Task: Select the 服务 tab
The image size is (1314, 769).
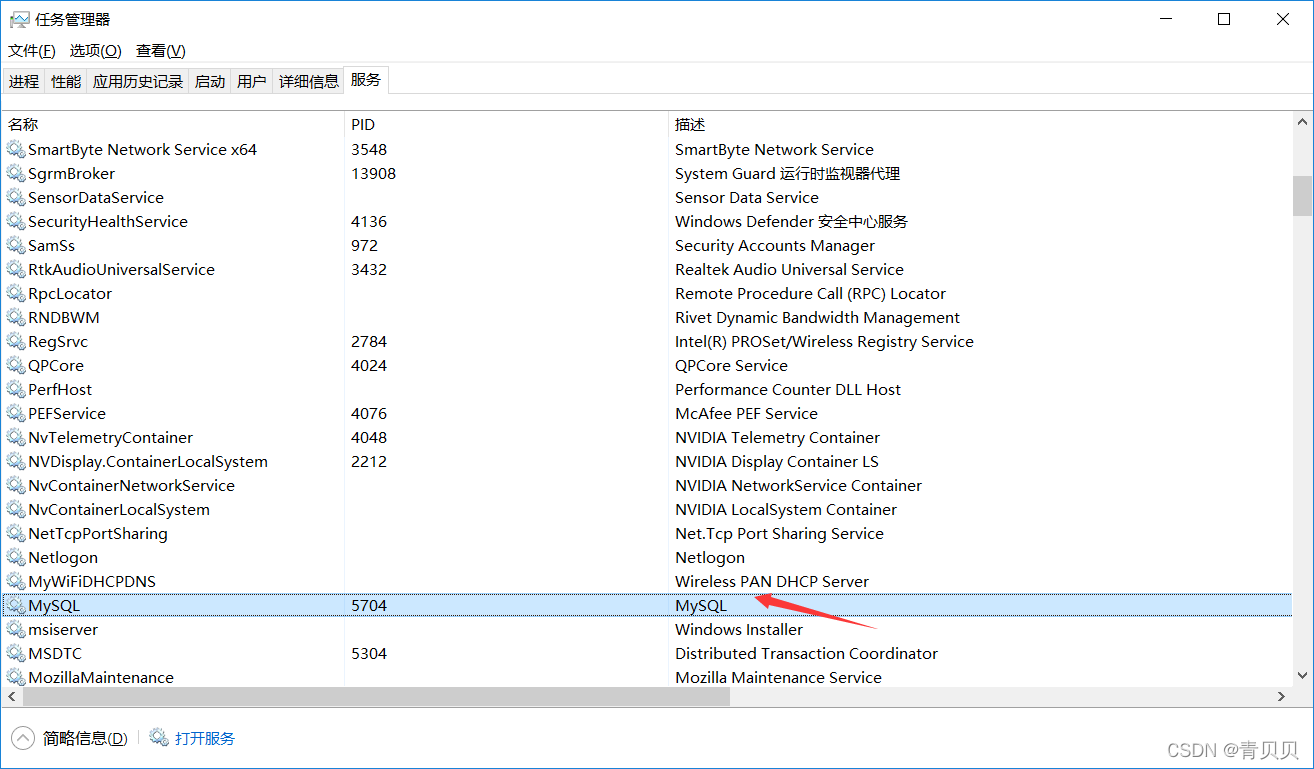Action: tap(366, 80)
